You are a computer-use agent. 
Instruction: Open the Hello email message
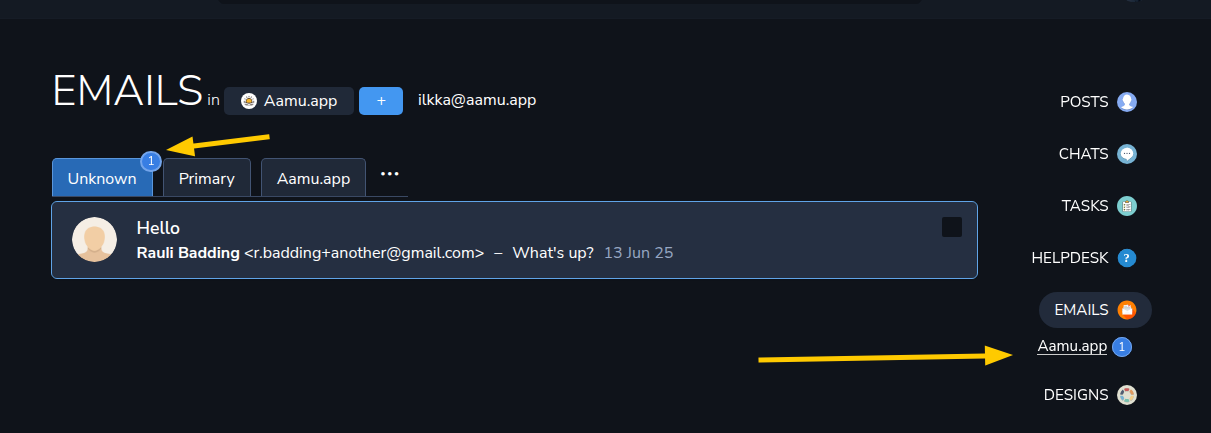pos(514,240)
